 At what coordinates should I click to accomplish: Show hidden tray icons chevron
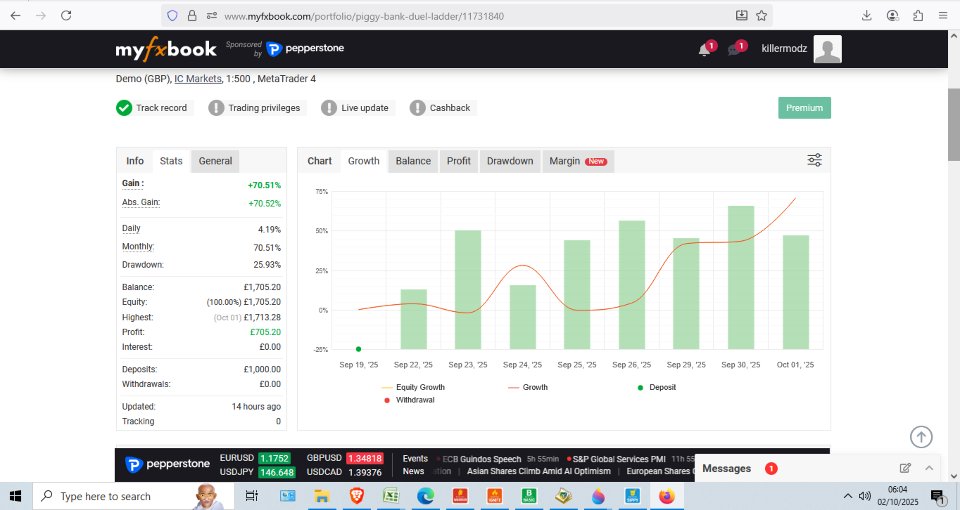(x=848, y=496)
